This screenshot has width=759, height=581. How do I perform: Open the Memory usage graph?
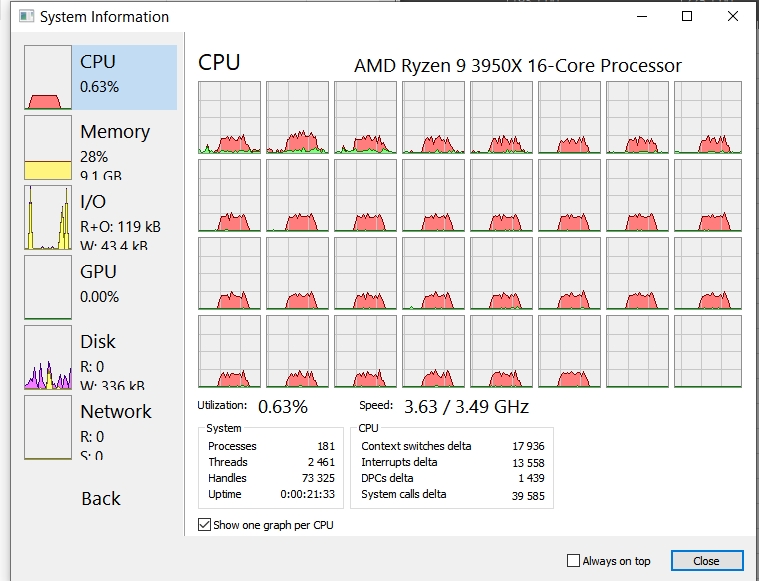pyautogui.click(x=51, y=148)
